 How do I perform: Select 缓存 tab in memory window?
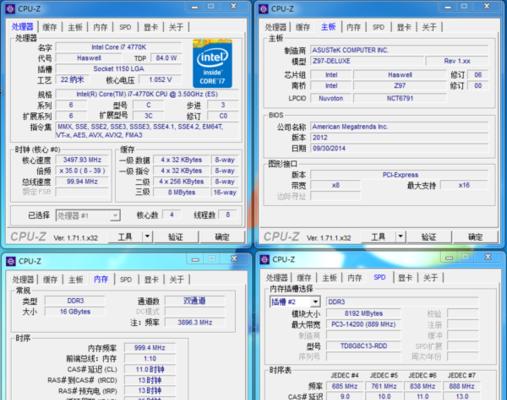pyautogui.click(x=50, y=279)
